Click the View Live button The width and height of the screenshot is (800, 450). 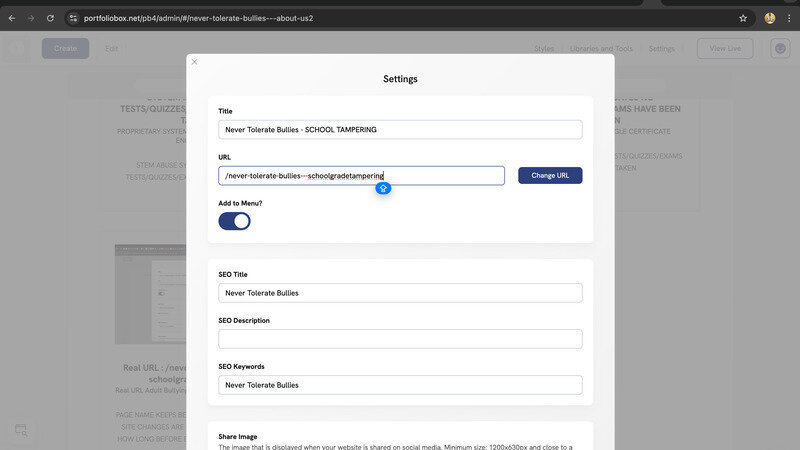click(724, 48)
